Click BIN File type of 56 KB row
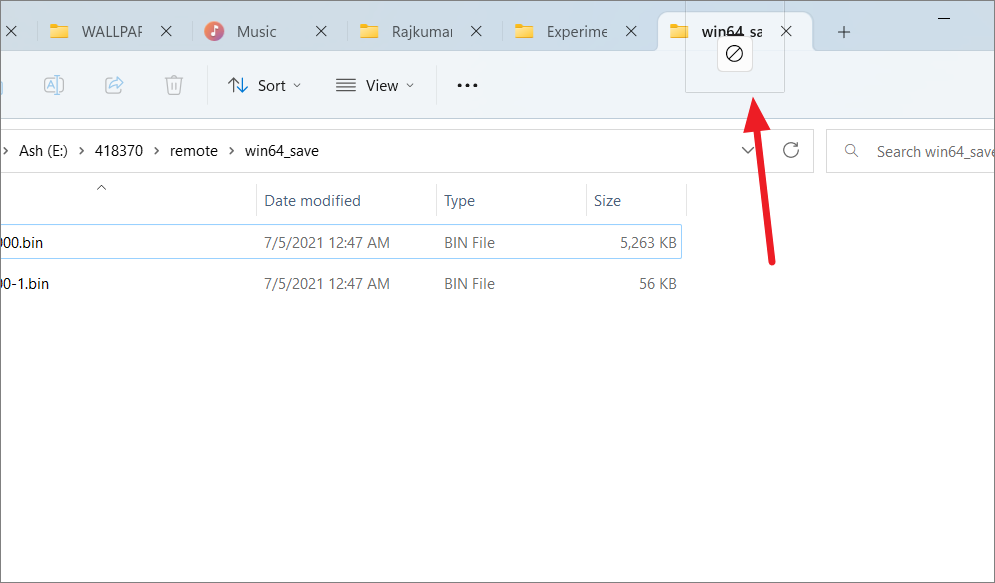The image size is (995, 583). (470, 284)
